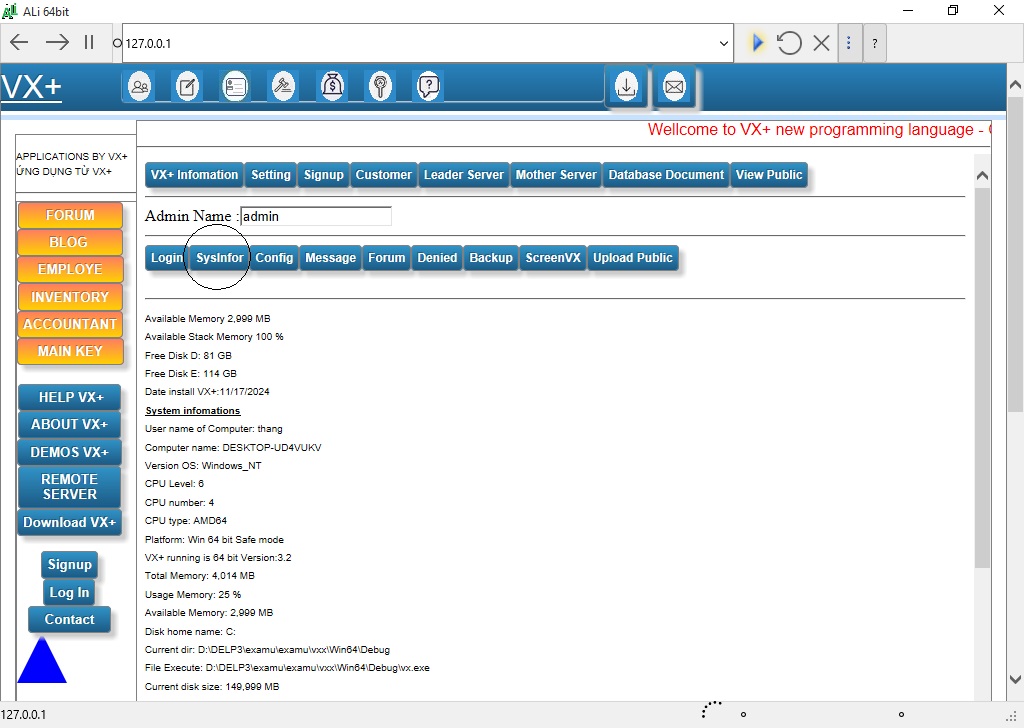Expand the help menu with the ? button

point(875,43)
